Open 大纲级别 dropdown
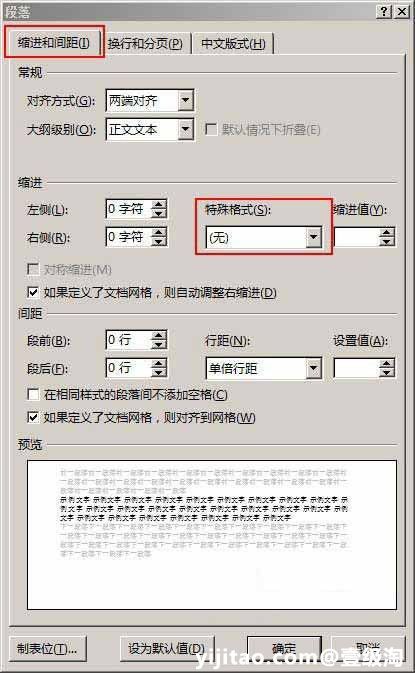The height and width of the screenshot is (673, 415). pyautogui.click(x=185, y=129)
